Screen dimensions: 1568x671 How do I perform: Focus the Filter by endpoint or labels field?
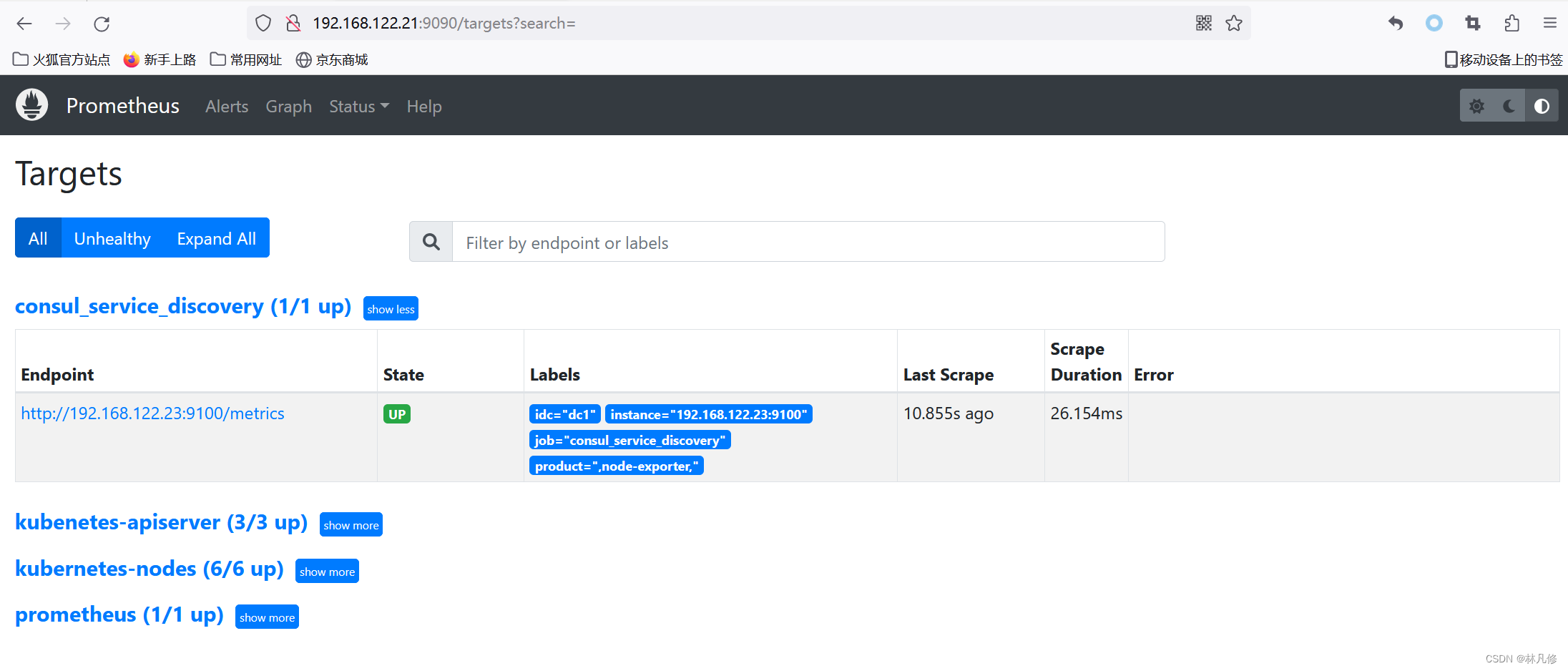click(x=808, y=242)
